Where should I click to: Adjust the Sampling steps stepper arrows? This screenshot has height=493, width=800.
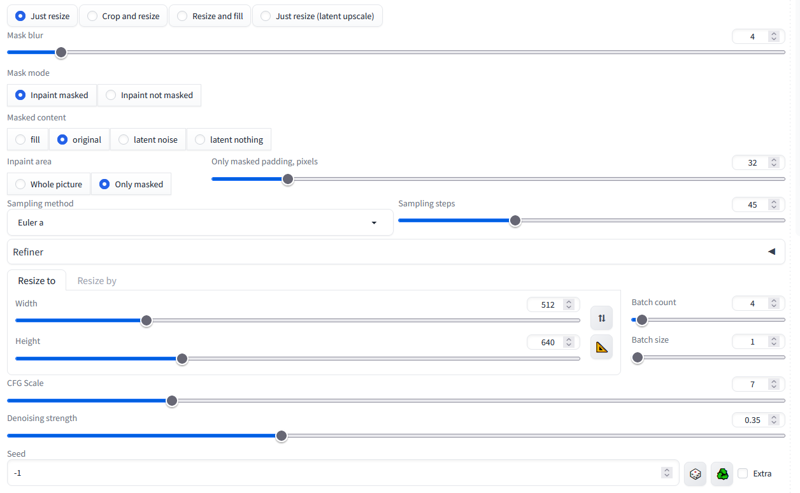coord(774,205)
